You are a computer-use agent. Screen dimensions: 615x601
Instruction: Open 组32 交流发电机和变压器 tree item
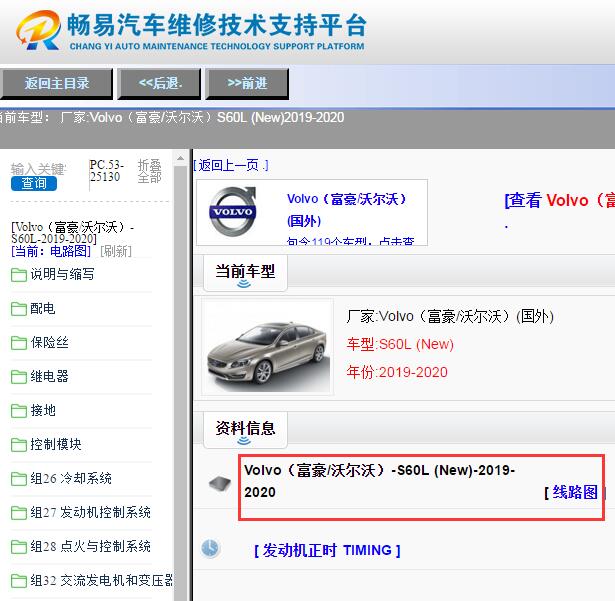[x=102, y=581]
